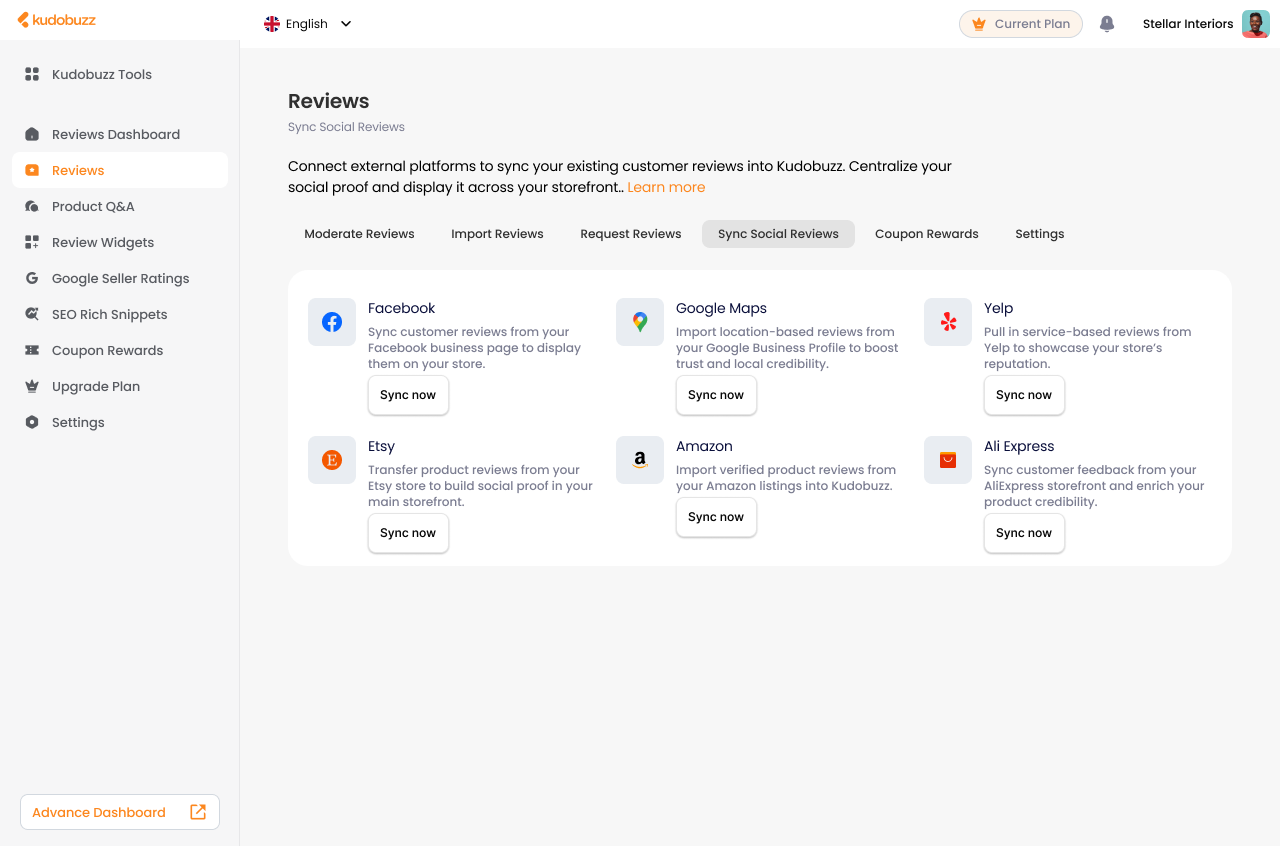Click the Etsy platform icon
Image resolution: width=1280 pixels, height=846 pixels.
click(332, 460)
